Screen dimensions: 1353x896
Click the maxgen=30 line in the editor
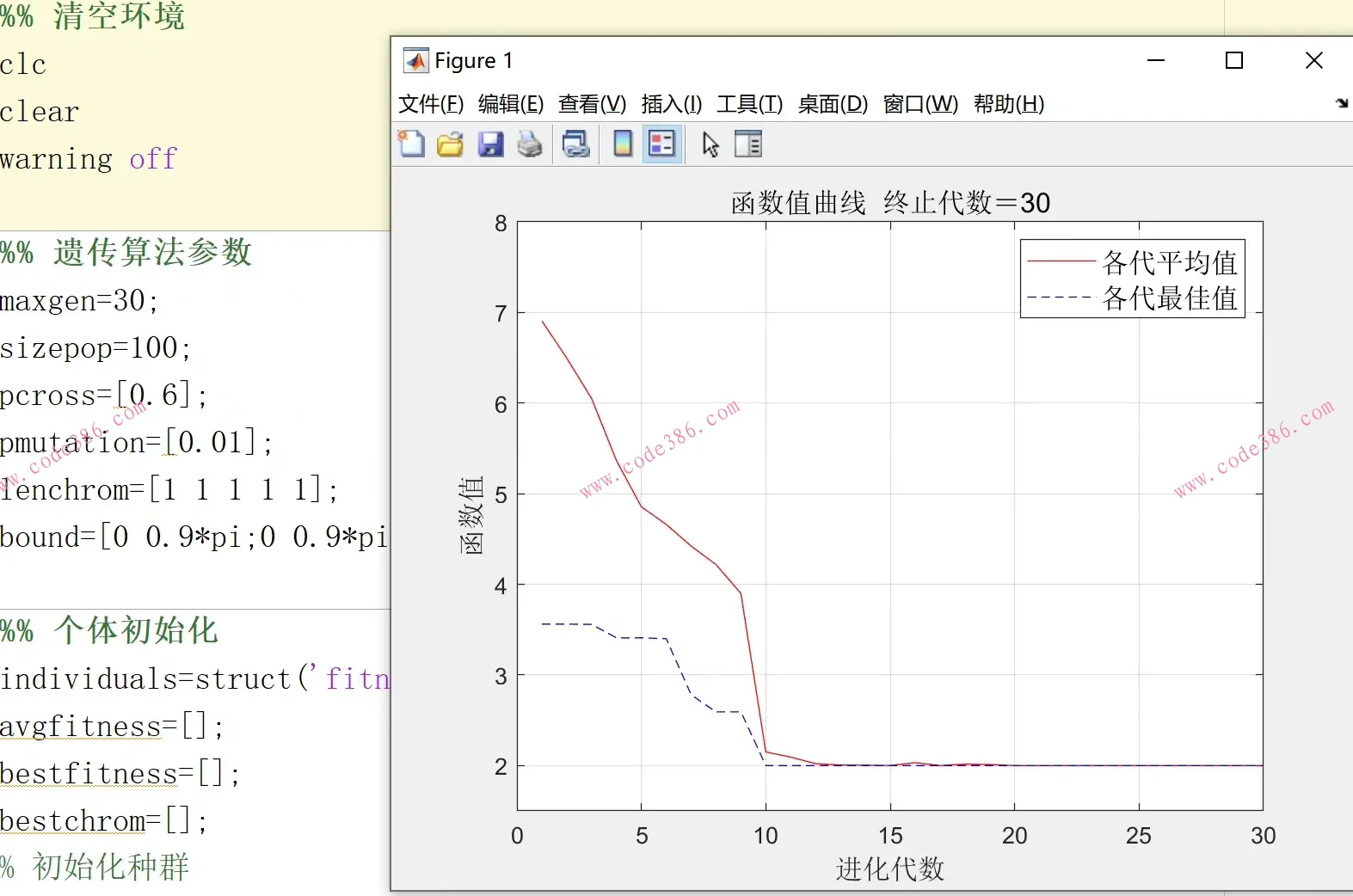coord(79,301)
